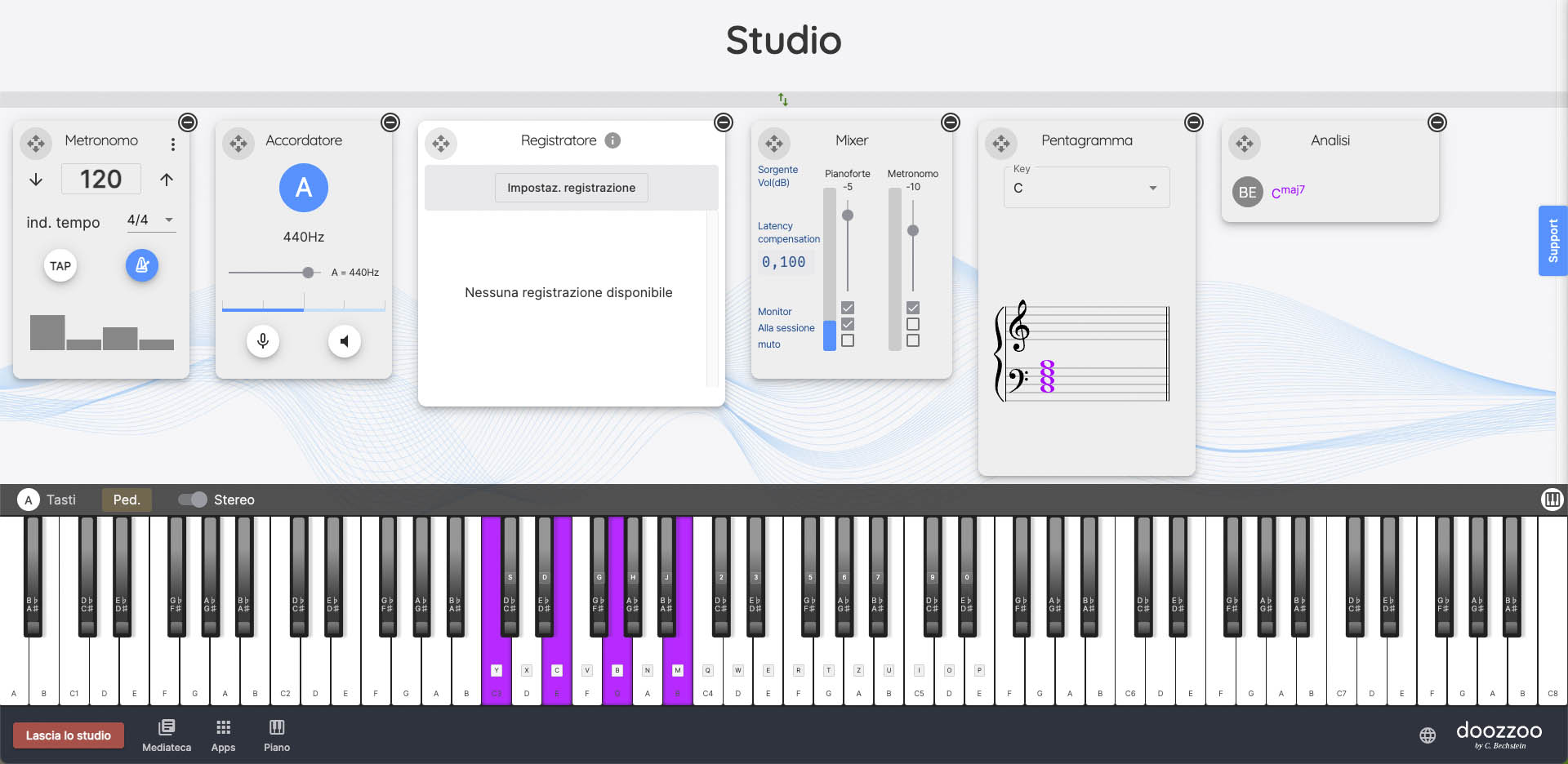
Task: Open the 4/4 time signature dropdown
Action: pyautogui.click(x=151, y=220)
